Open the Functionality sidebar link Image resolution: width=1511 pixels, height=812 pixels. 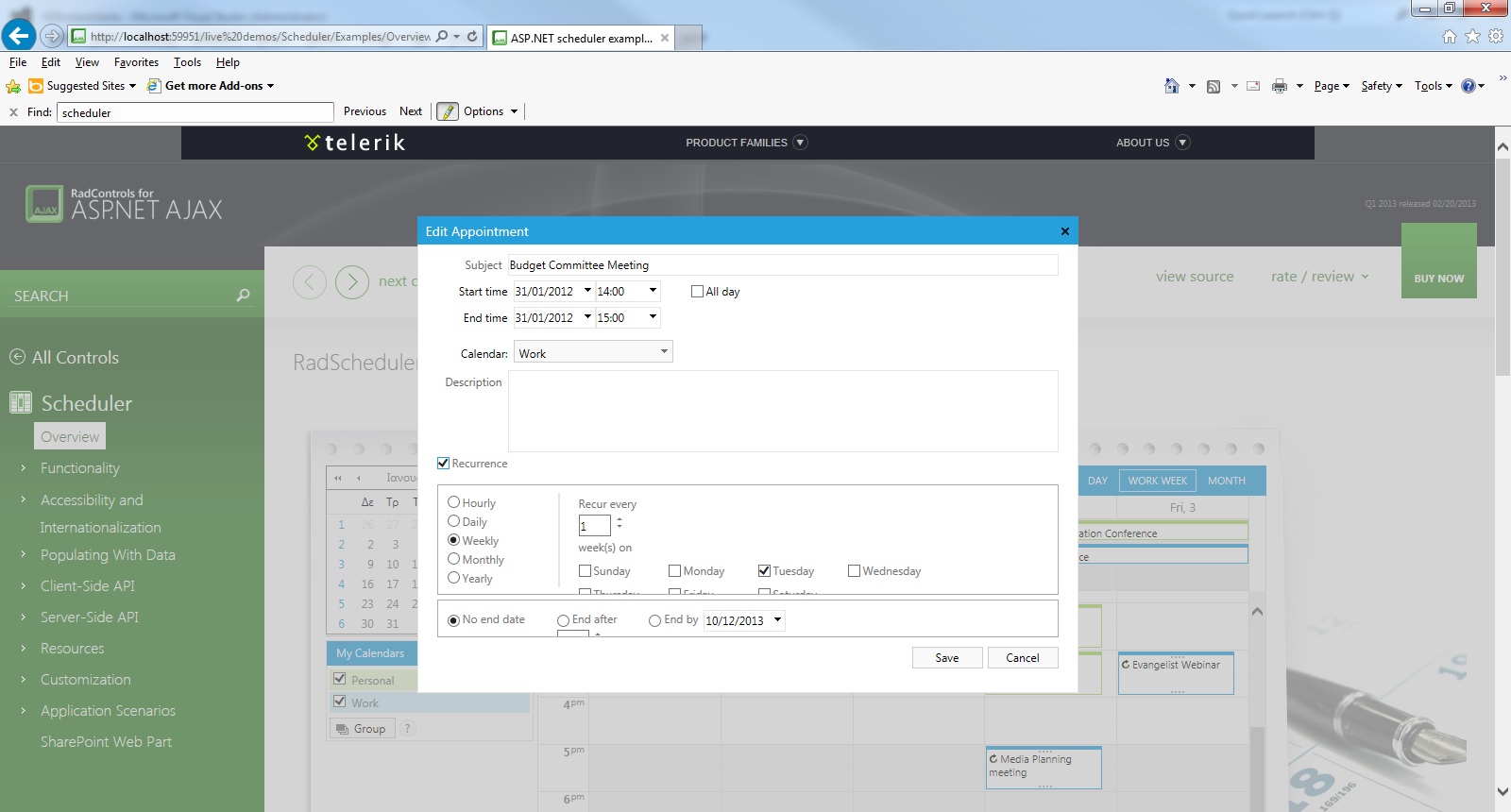pos(80,468)
